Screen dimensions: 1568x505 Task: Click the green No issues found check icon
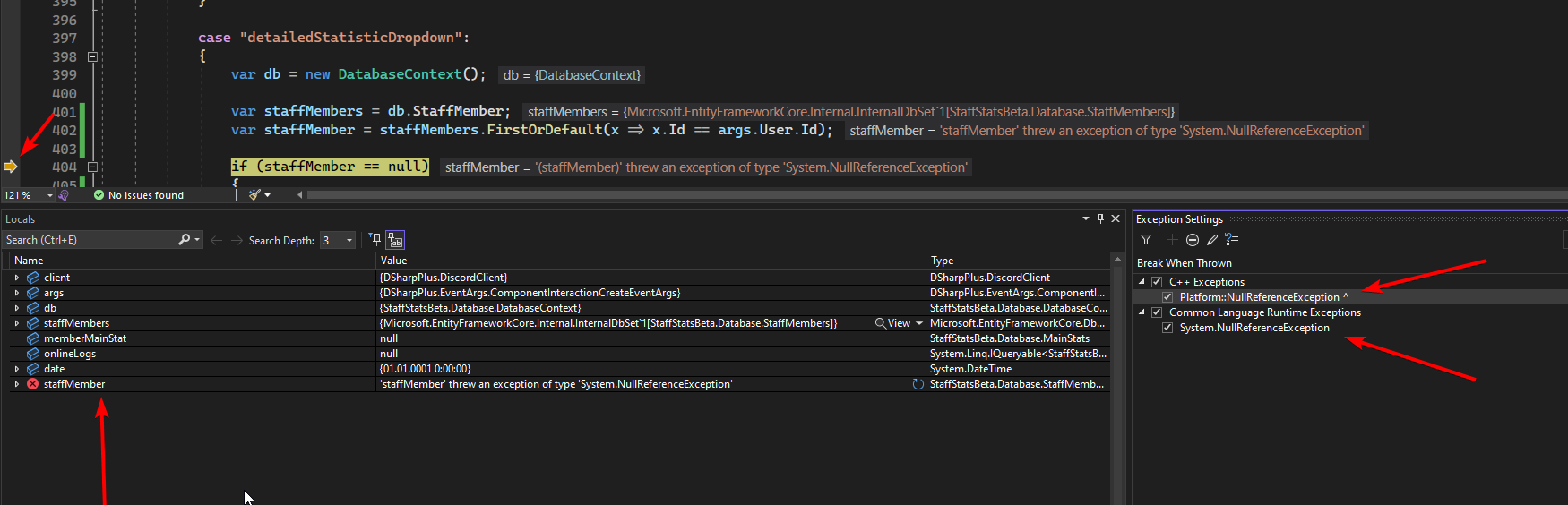(x=99, y=195)
